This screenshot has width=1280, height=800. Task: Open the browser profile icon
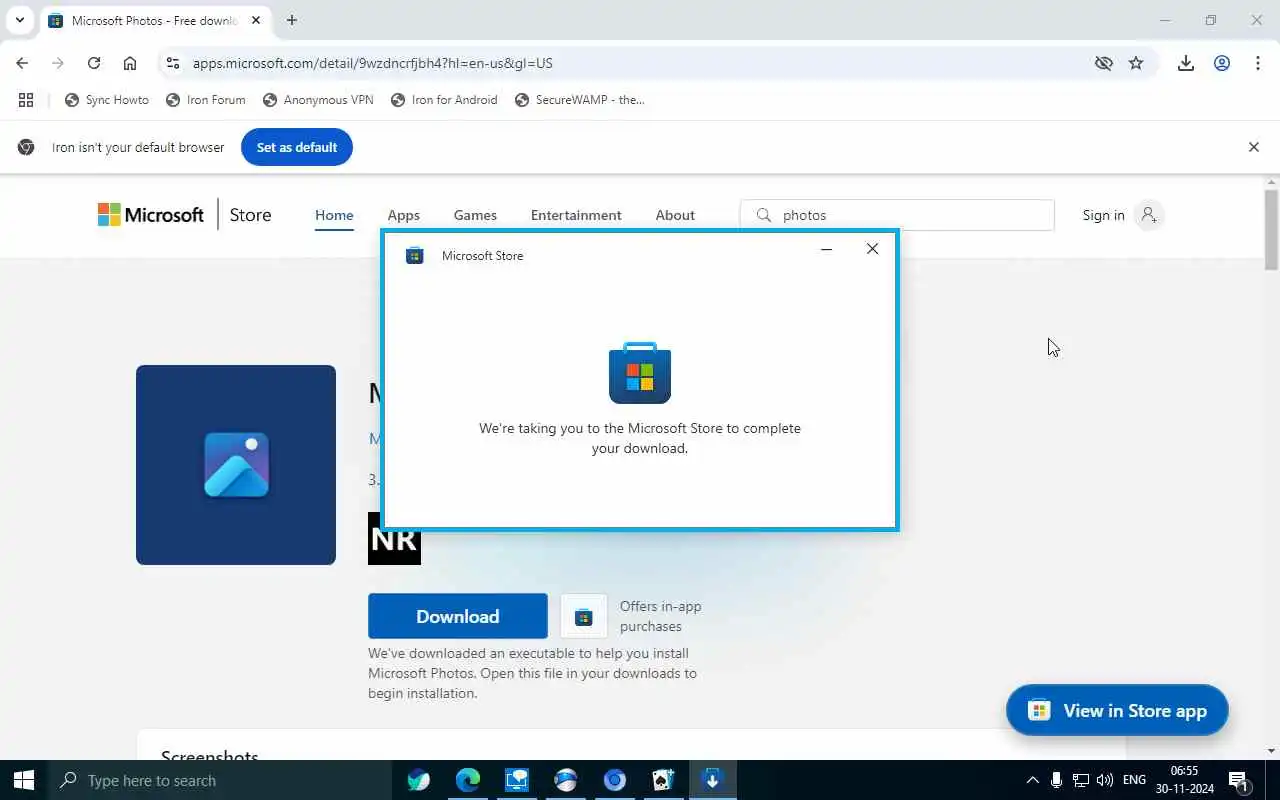[1222, 63]
